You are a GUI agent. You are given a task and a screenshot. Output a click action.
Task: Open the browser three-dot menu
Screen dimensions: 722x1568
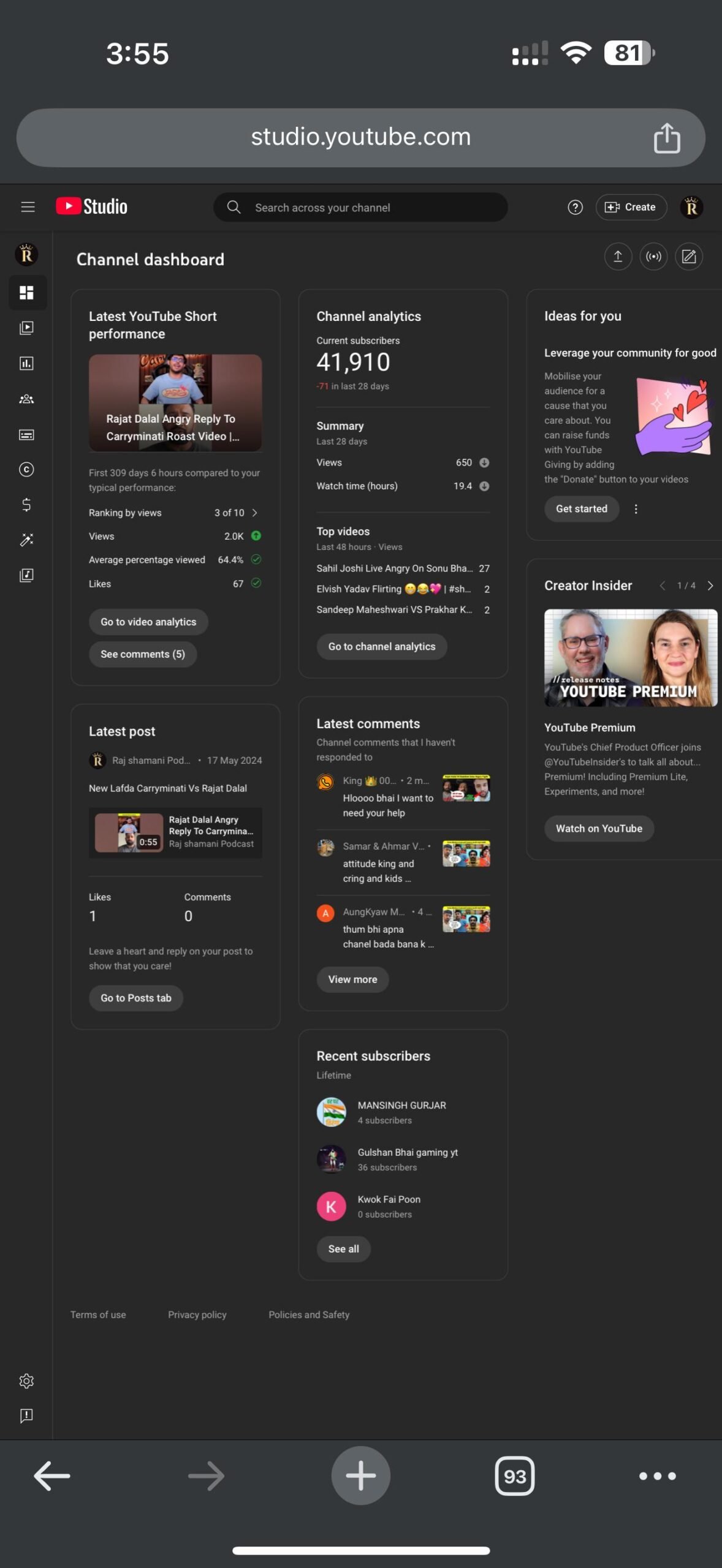[x=657, y=1476]
